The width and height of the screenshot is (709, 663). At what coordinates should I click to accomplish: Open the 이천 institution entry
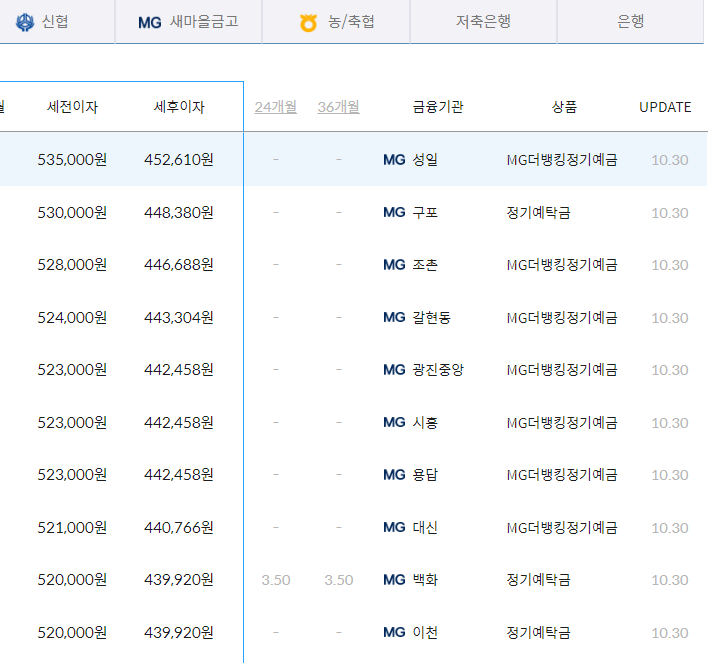click(x=425, y=632)
